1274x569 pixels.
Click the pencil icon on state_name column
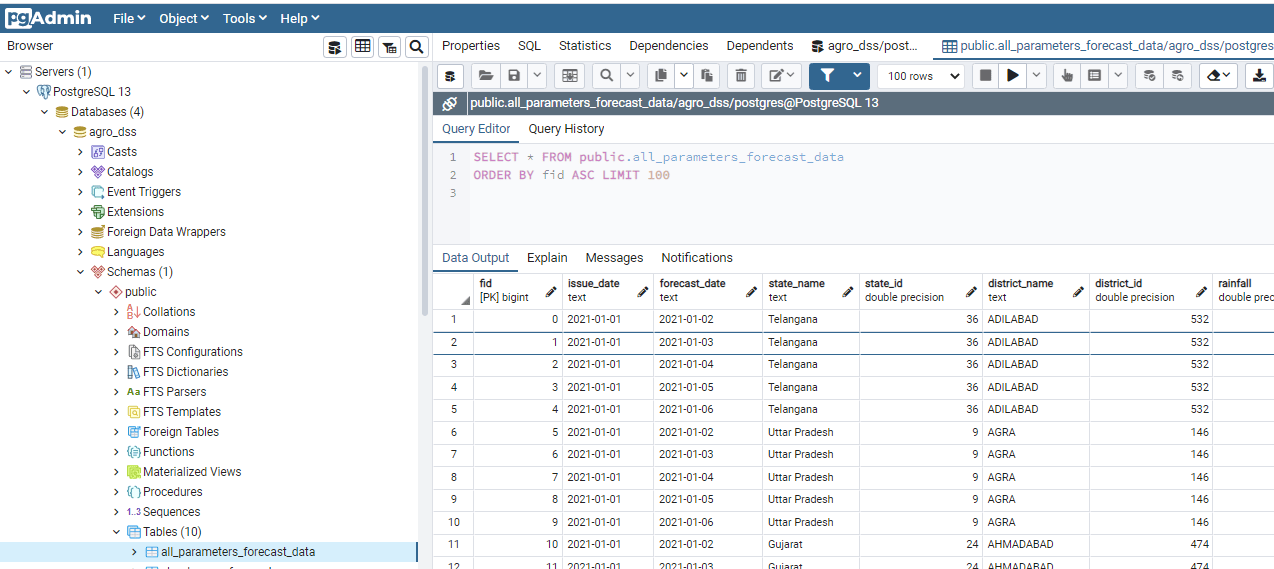point(848,291)
